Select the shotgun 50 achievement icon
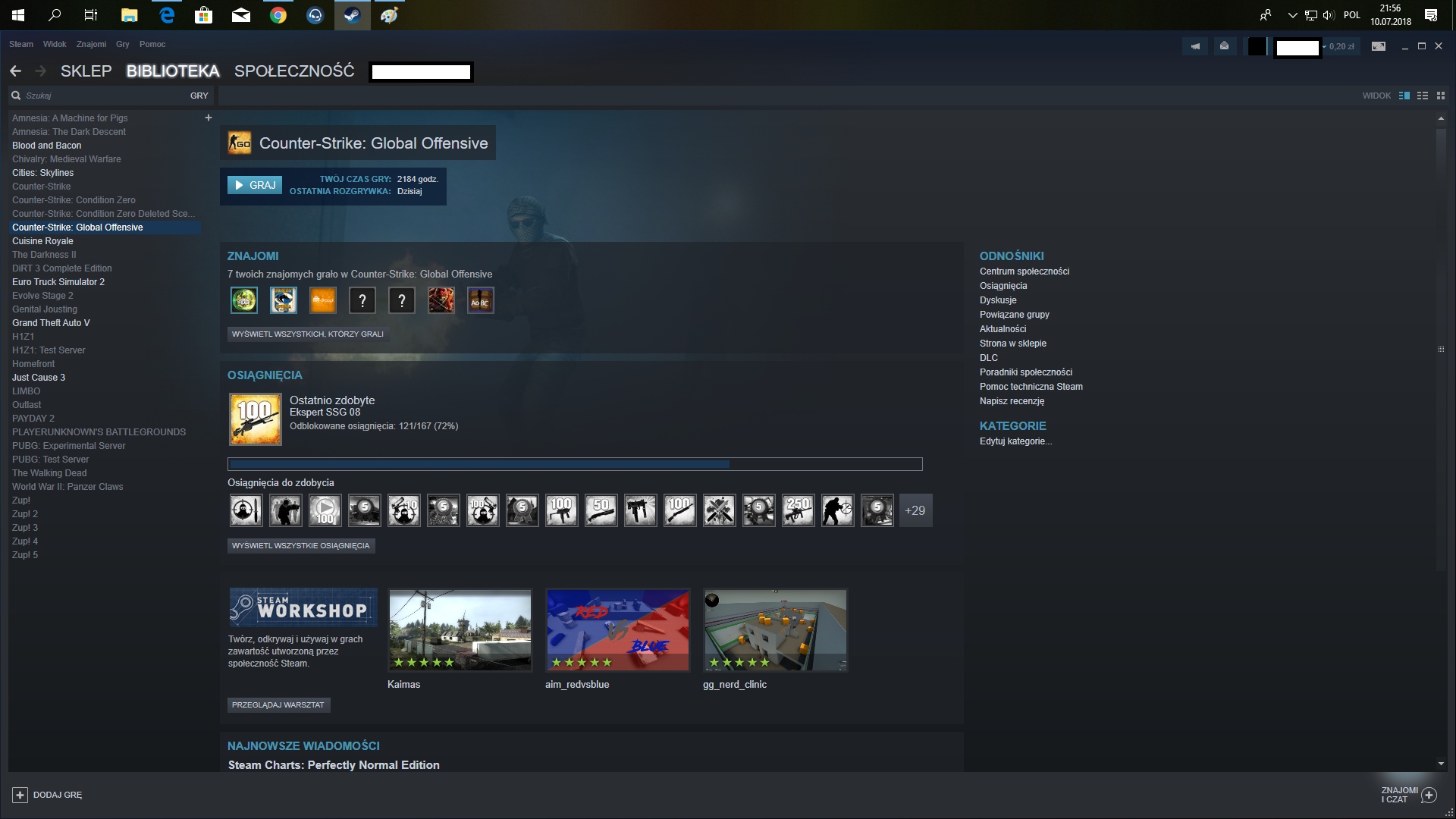Image resolution: width=1456 pixels, height=819 pixels. (x=601, y=510)
